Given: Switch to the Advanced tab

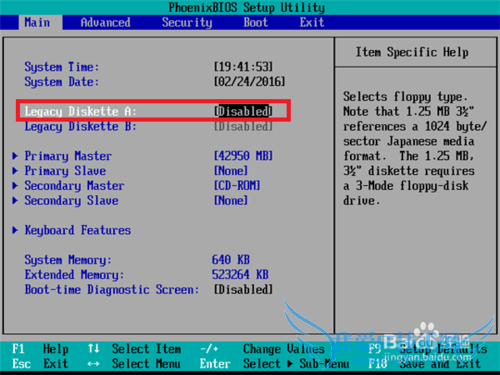Looking at the screenshot, I should pyautogui.click(x=105, y=23).
